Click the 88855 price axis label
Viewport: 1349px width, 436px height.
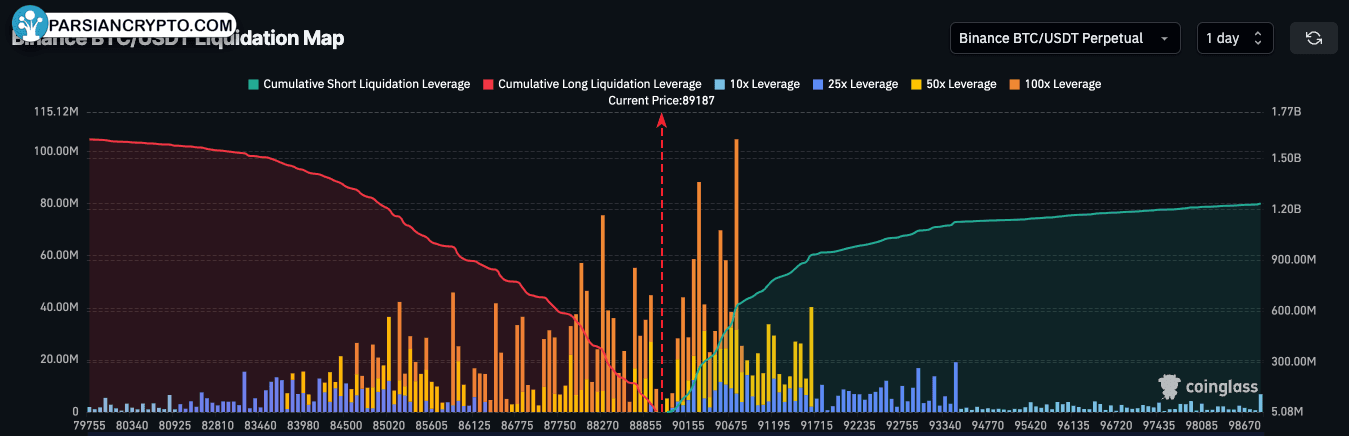point(645,426)
